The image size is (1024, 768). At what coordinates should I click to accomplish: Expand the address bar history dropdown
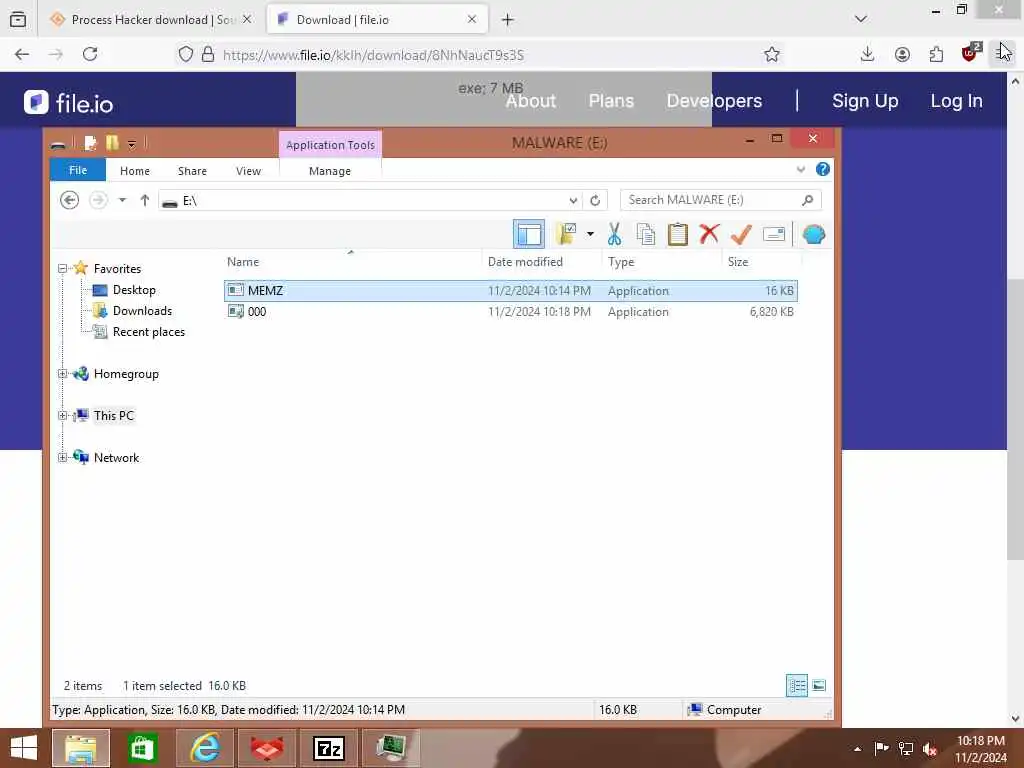tap(573, 200)
